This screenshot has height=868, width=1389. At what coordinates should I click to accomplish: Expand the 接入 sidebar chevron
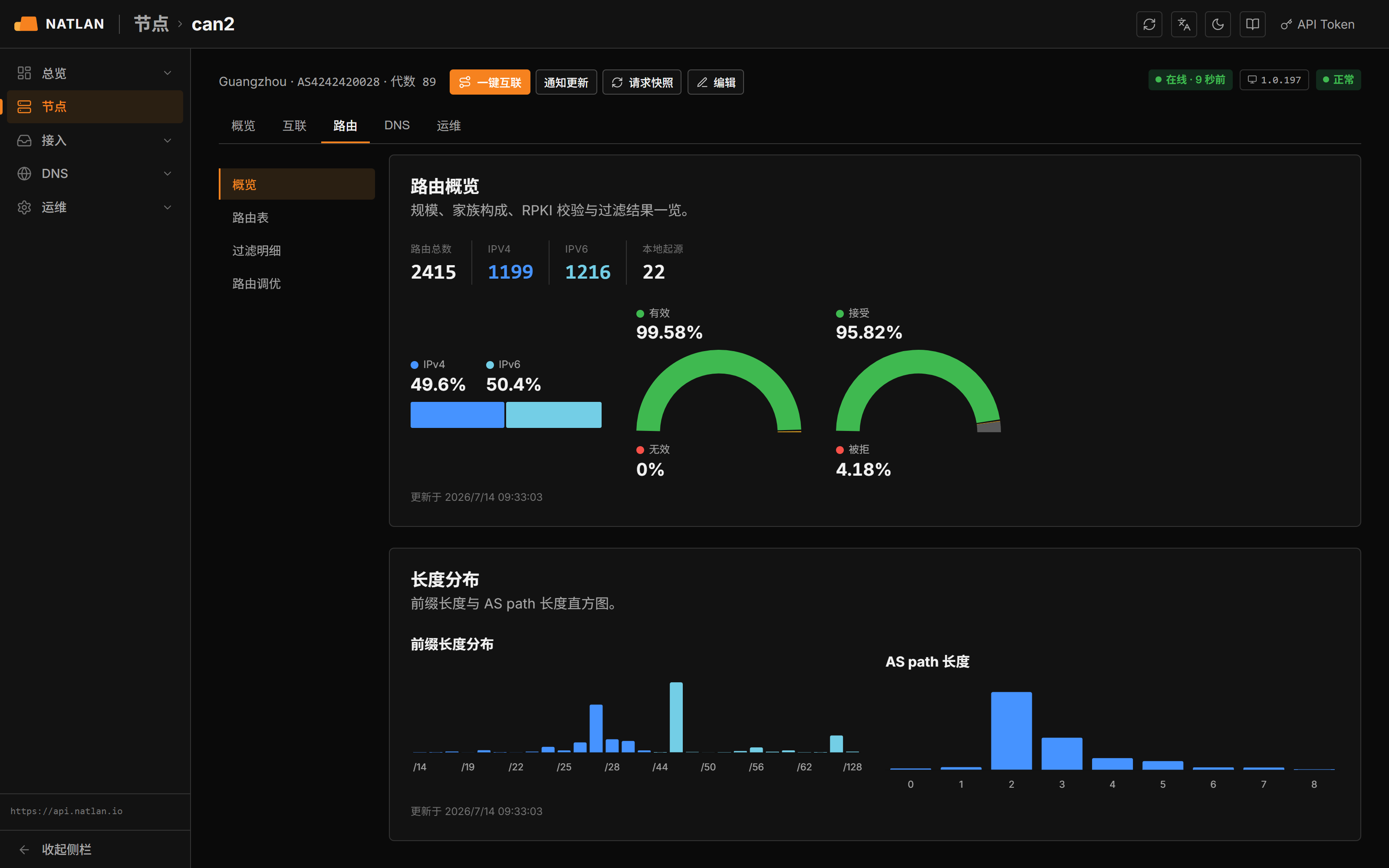(168, 140)
